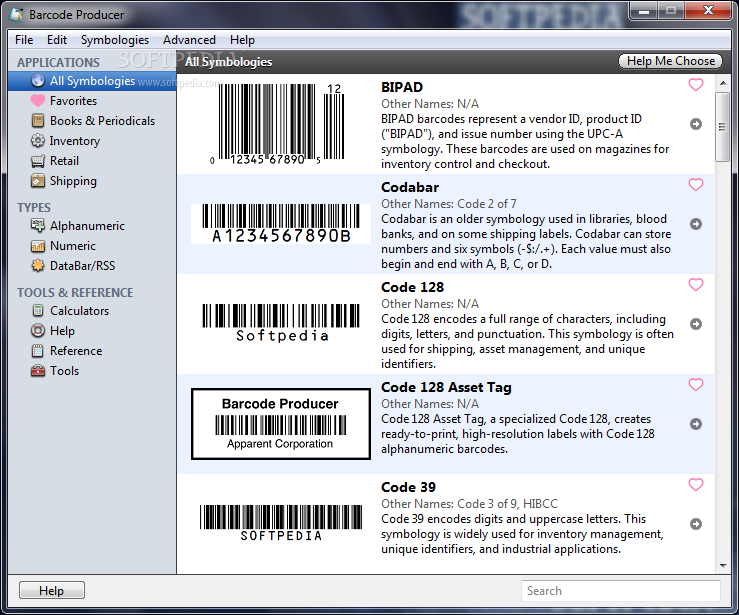Click the Help lifebuoy icon in sidebar
The width and height of the screenshot is (739, 615).
point(38,330)
